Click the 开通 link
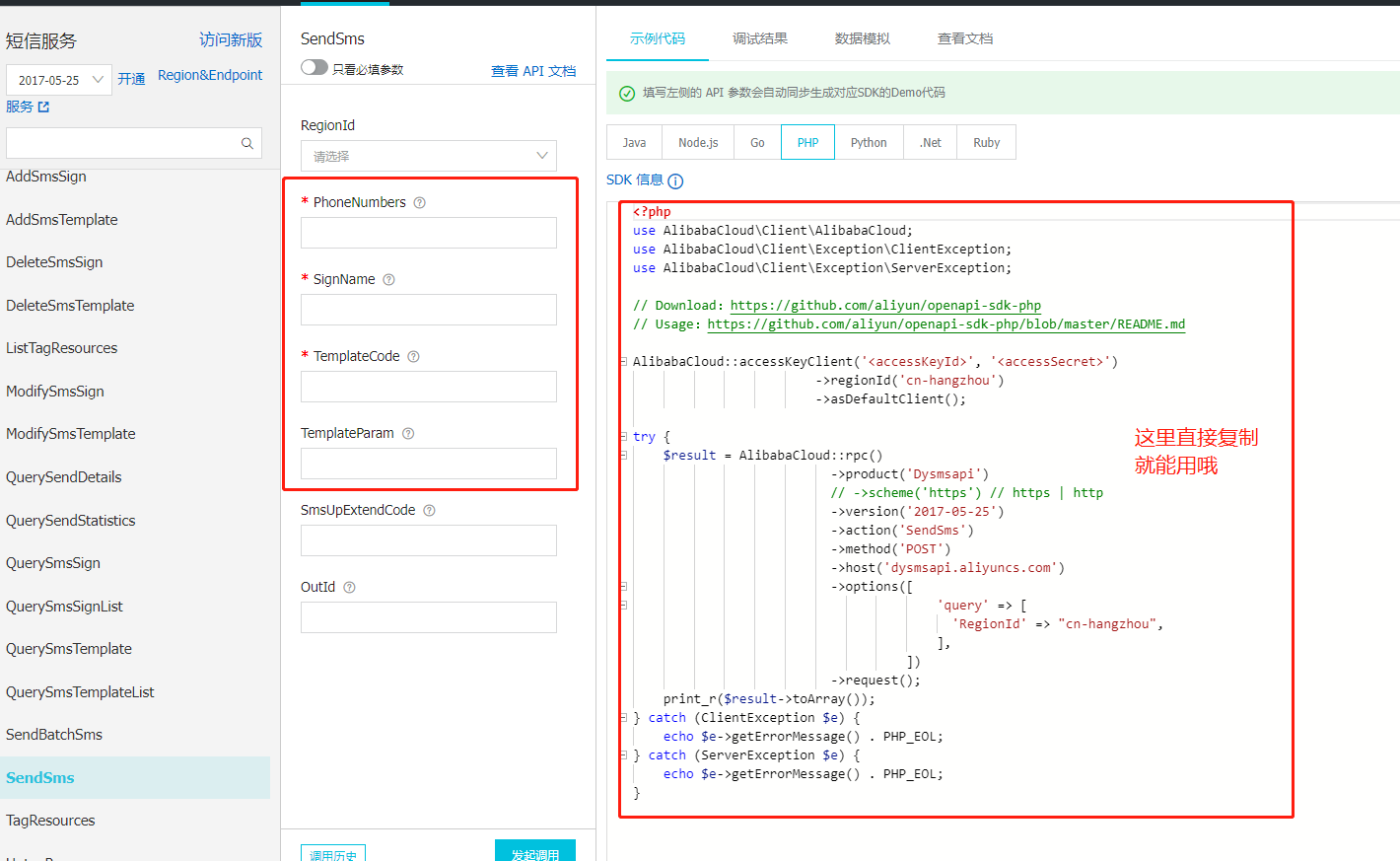This screenshot has height=861, width=1400. pyautogui.click(x=131, y=78)
